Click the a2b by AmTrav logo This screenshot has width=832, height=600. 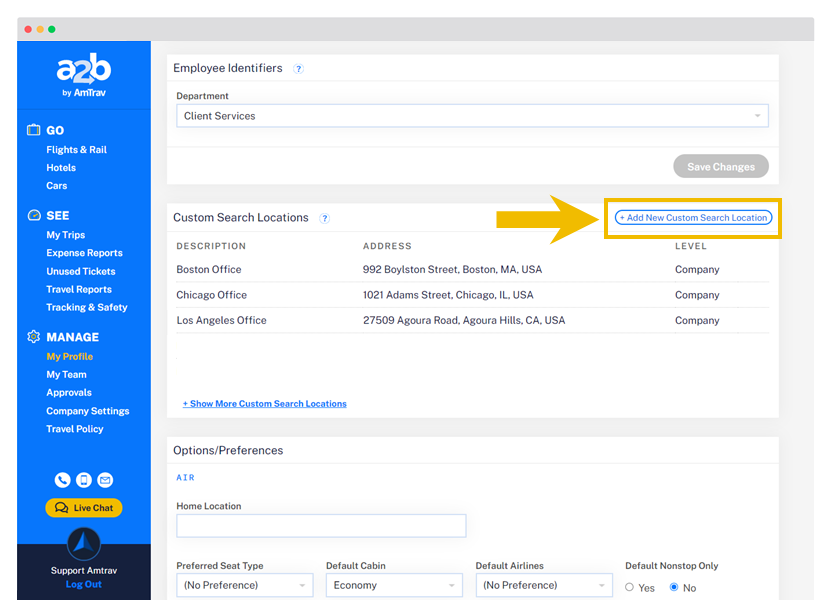click(x=84, y=78)
